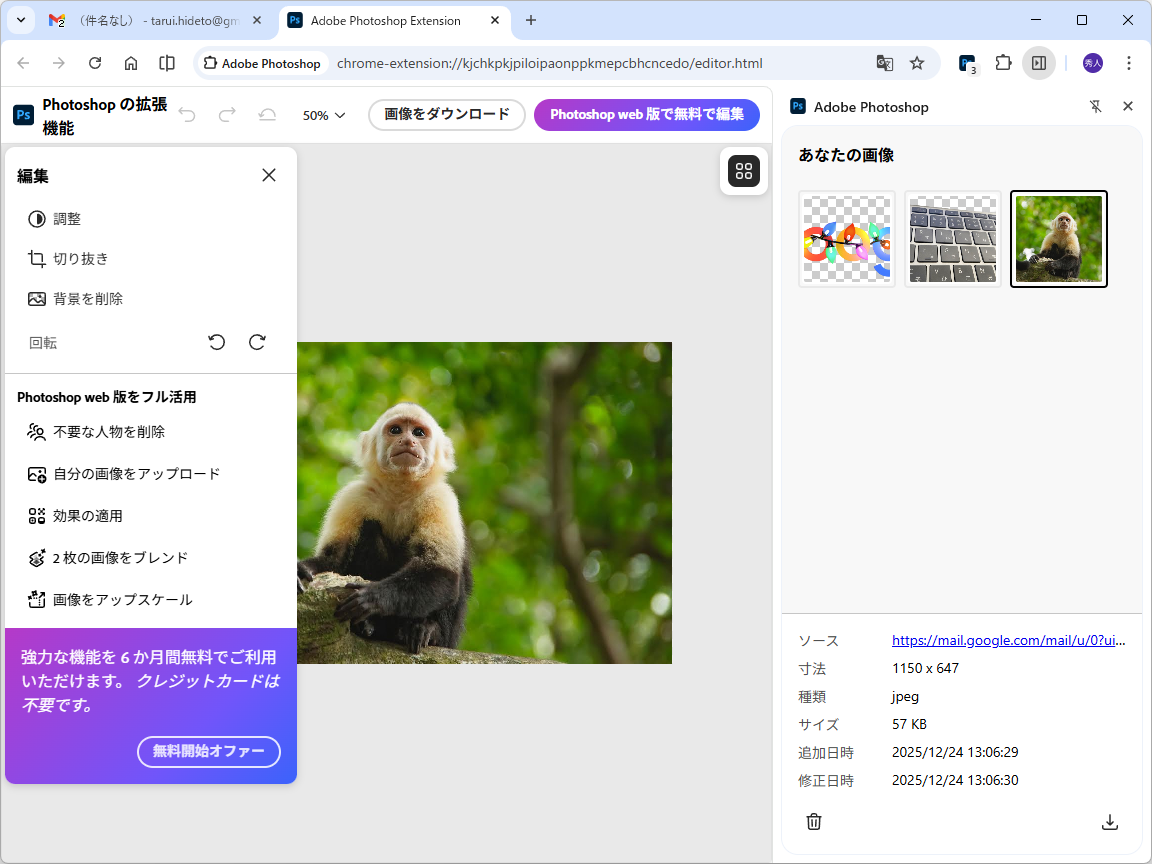Rotate the image counterclockwise
Screen dimensions: 1152x864
[217, 342]
